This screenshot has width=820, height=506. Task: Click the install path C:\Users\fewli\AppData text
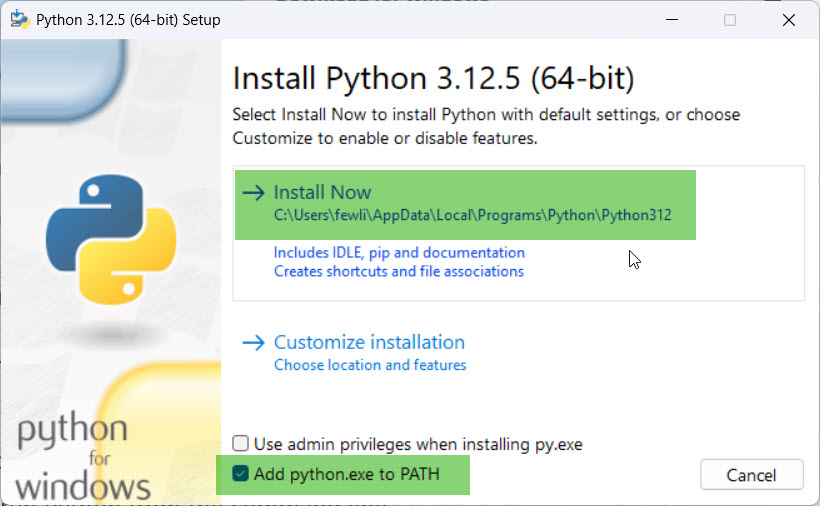click(x=472, y=215)
